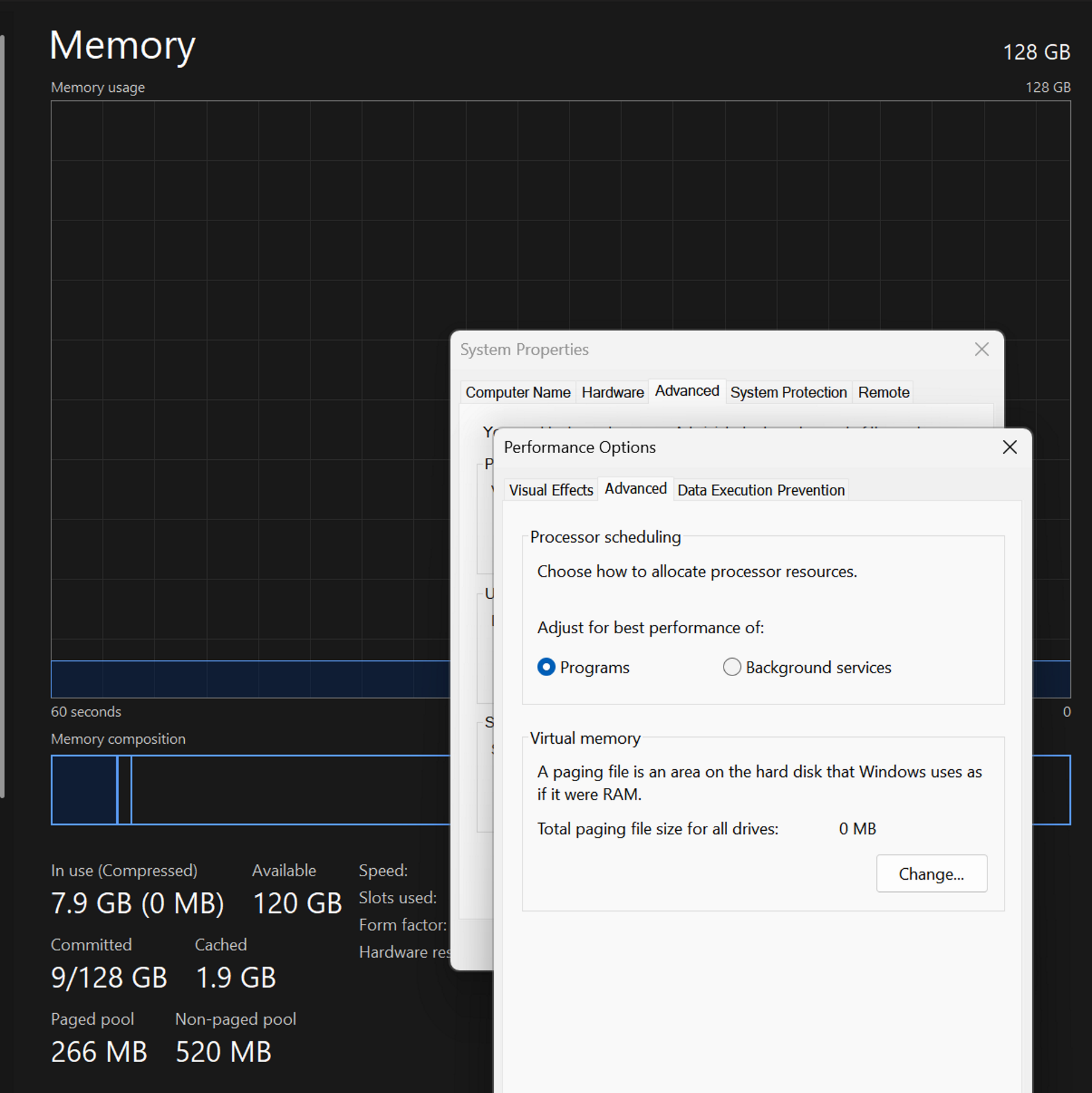Click the "Virtual memory" group label

585,738
